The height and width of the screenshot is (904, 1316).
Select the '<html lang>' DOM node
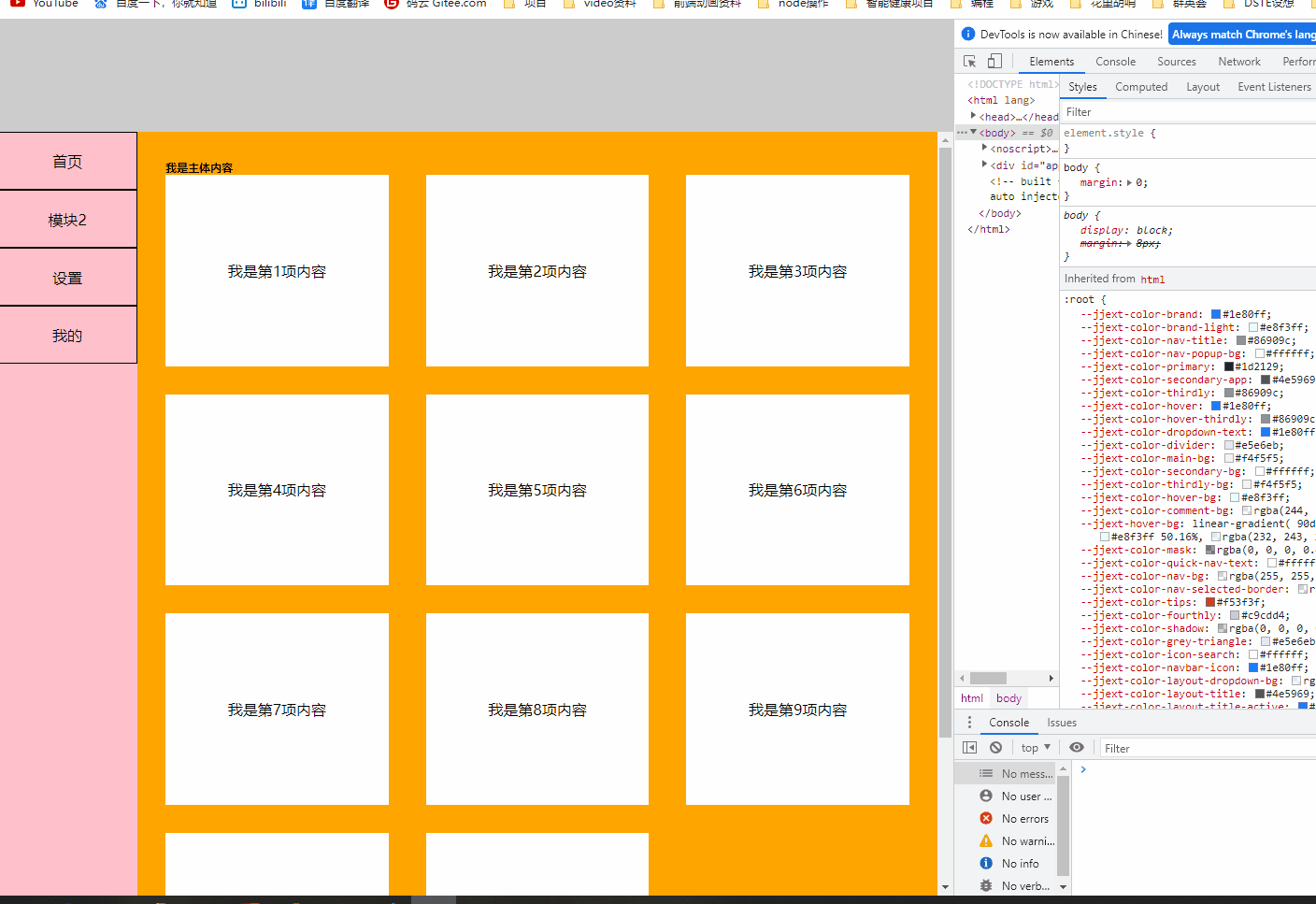point(1001,100)
